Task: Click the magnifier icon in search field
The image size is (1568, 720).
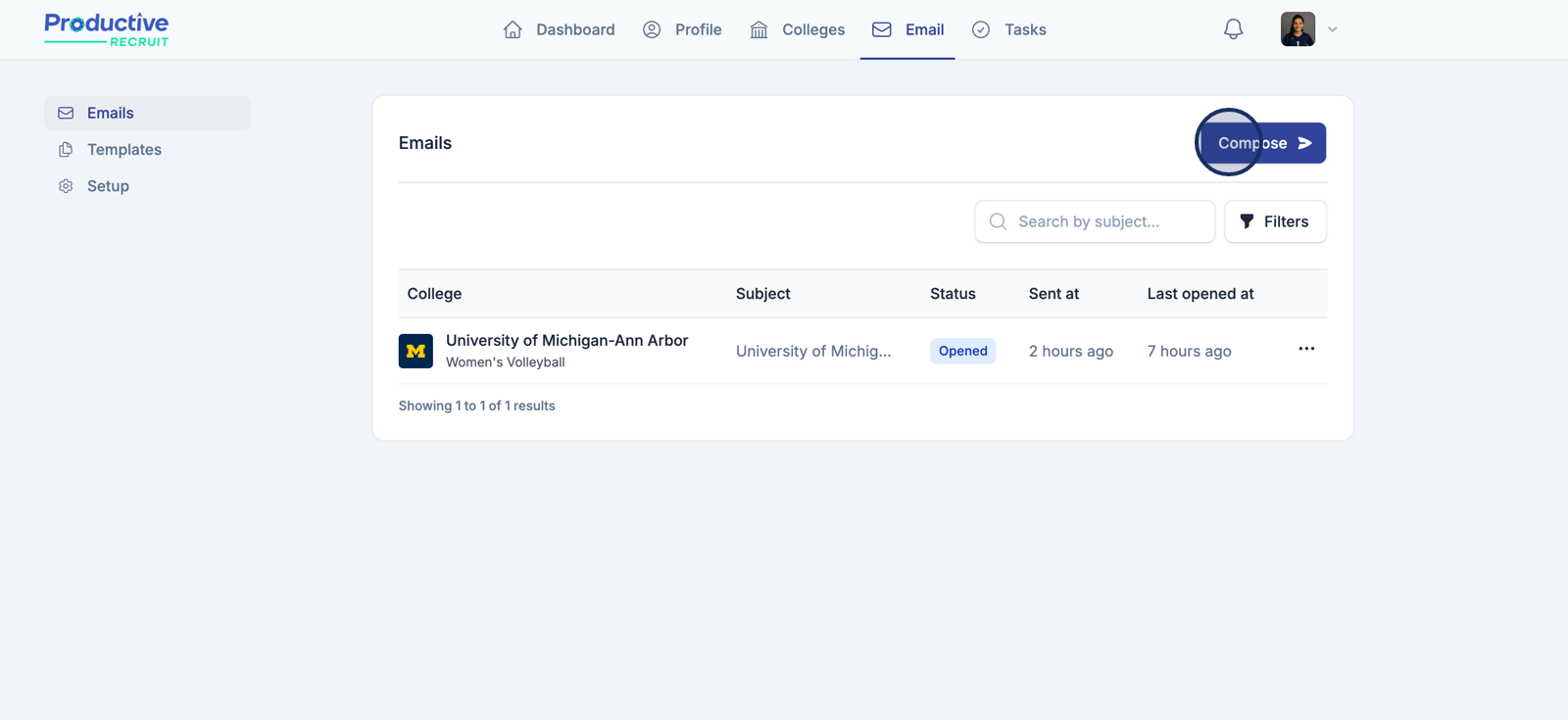Action: 998,221
